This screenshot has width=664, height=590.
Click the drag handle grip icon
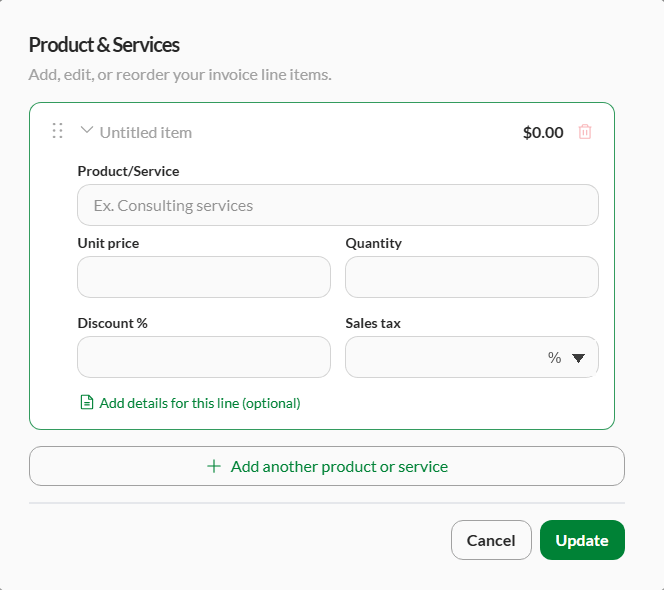tap(58, 131)
